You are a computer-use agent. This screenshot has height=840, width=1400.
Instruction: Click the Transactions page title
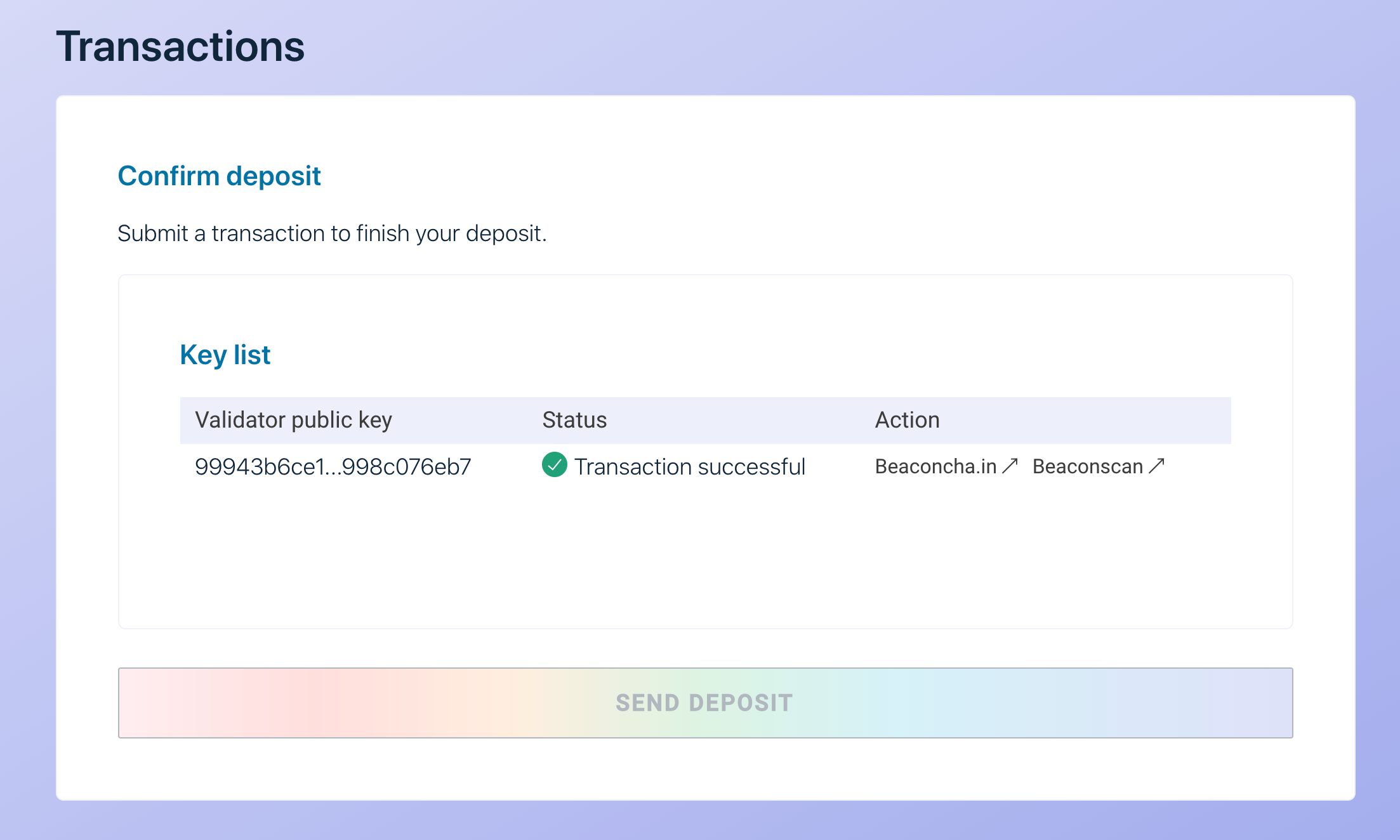tap(180, 46)
